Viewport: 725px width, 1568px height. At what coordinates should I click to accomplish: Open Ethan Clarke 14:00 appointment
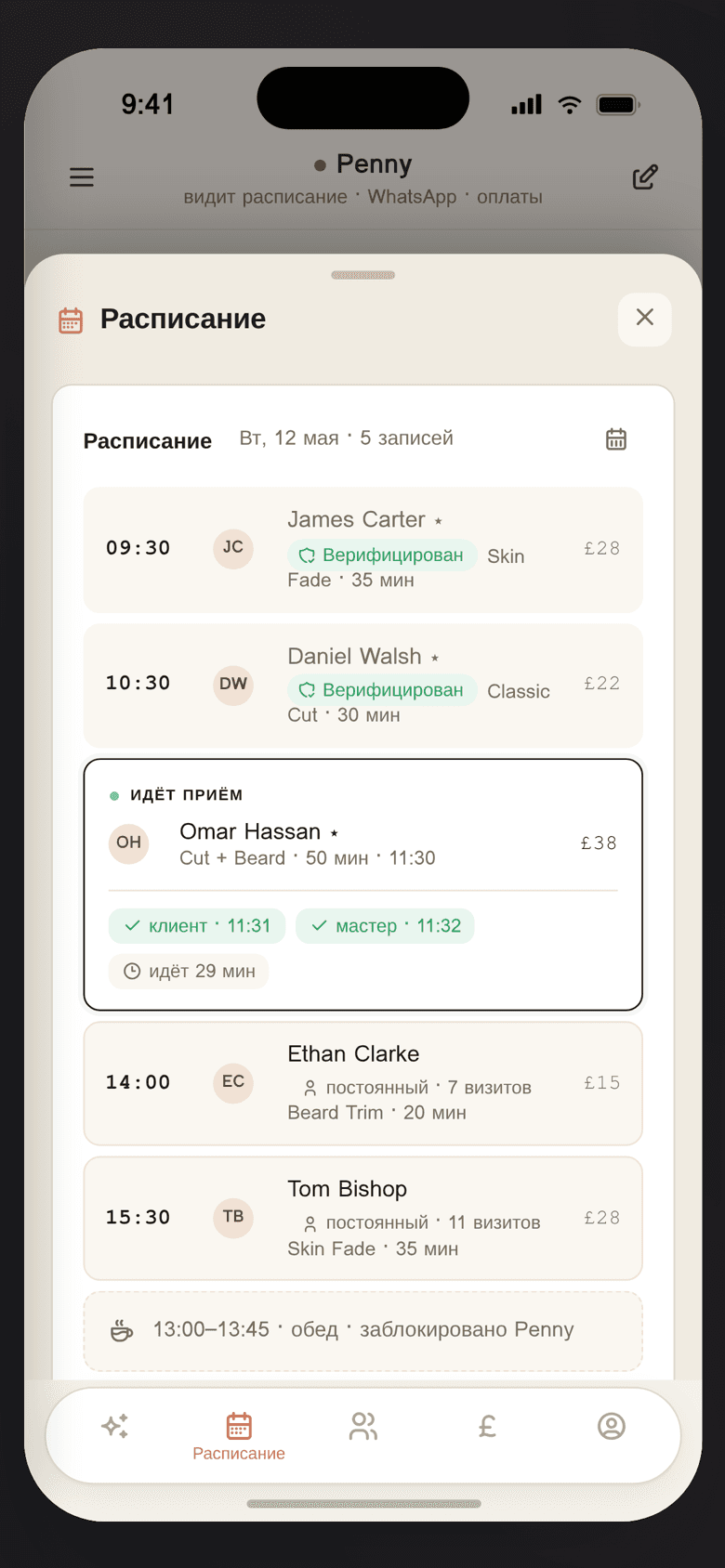pyautogui.click(x=363, y=1083)
